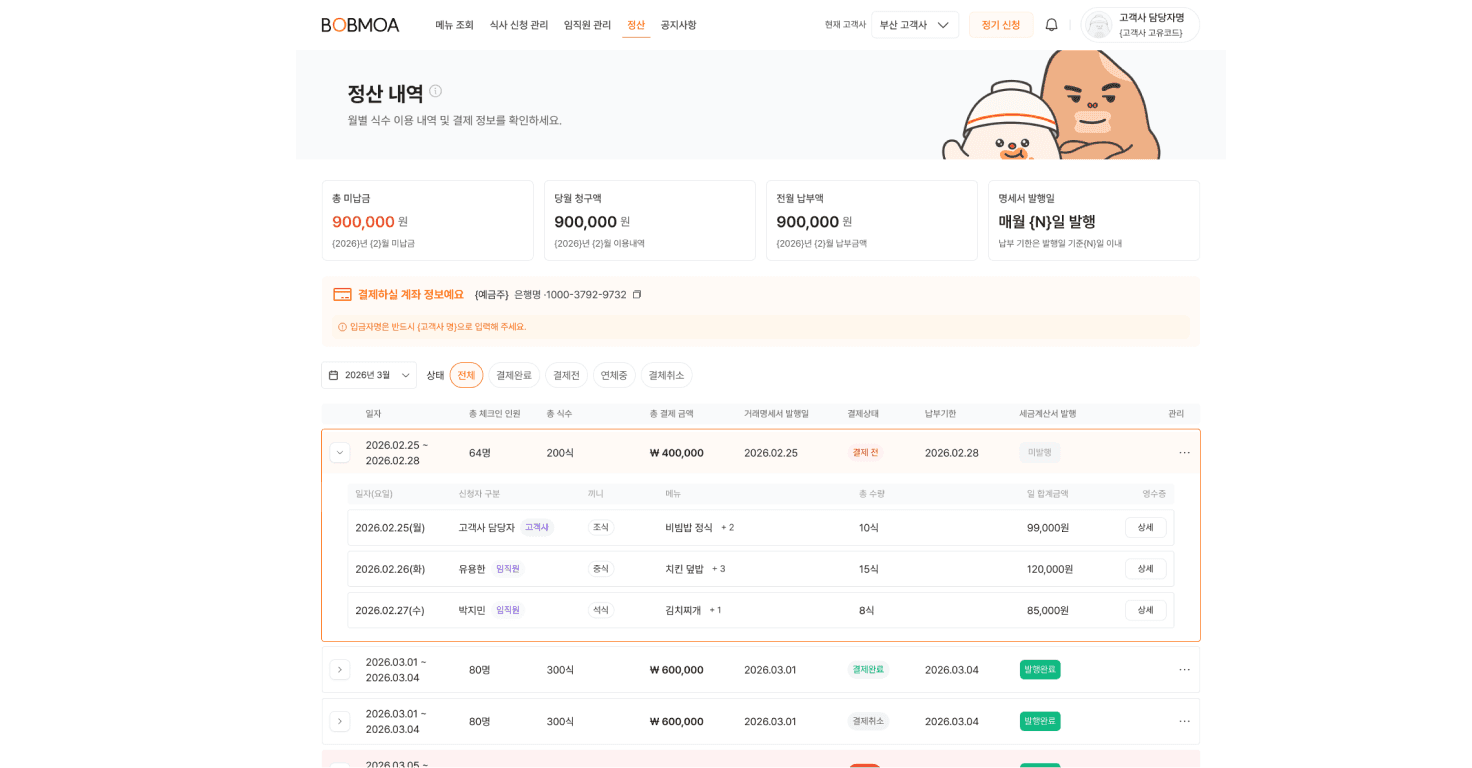Viewport: 1472px width, 768px height.
Task: Click the 고객사 tag next to 고객사 담당자
Action: click(x=537, y=528)
